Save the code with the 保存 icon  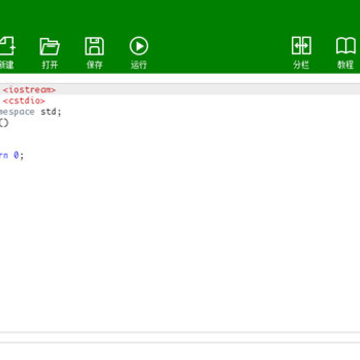pyautogui.click(x=94, y=46)
